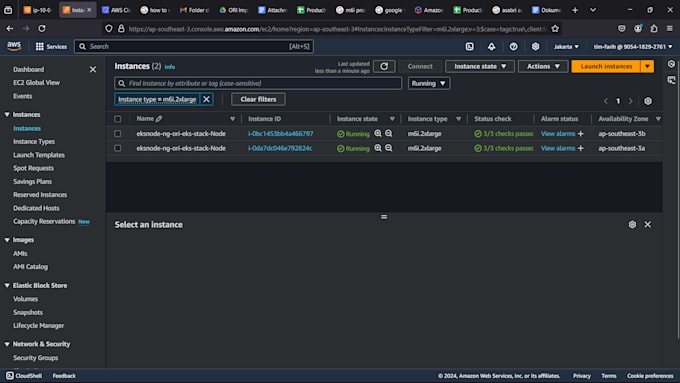Open a new browser tab
The width and height of the screenshot is (680, 383).
pos(575,10)
